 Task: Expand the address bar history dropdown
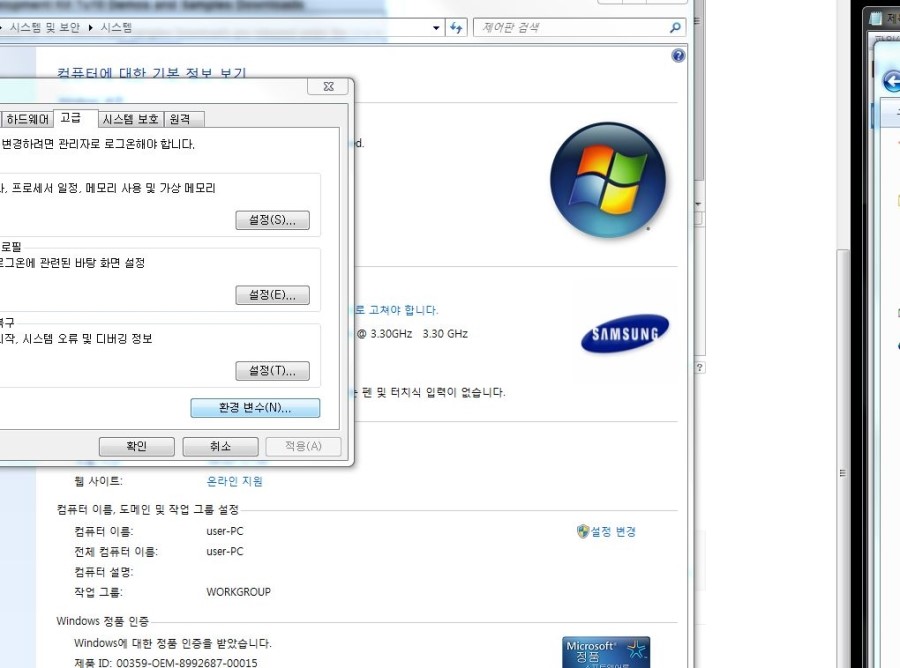436,28
